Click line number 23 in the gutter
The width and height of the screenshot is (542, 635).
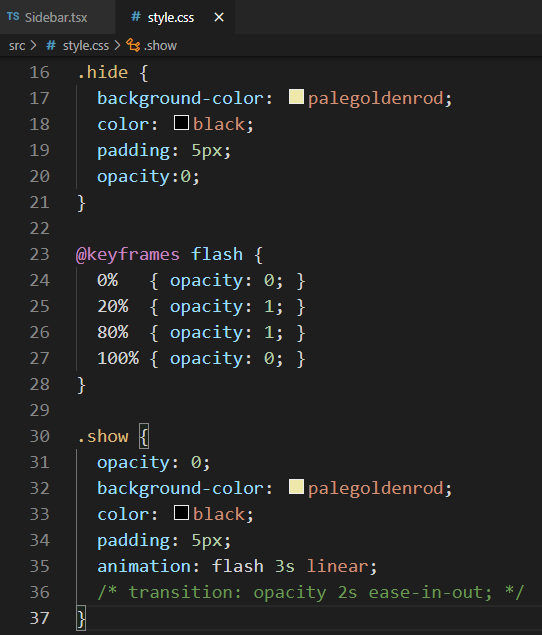(x=40, y=255)
